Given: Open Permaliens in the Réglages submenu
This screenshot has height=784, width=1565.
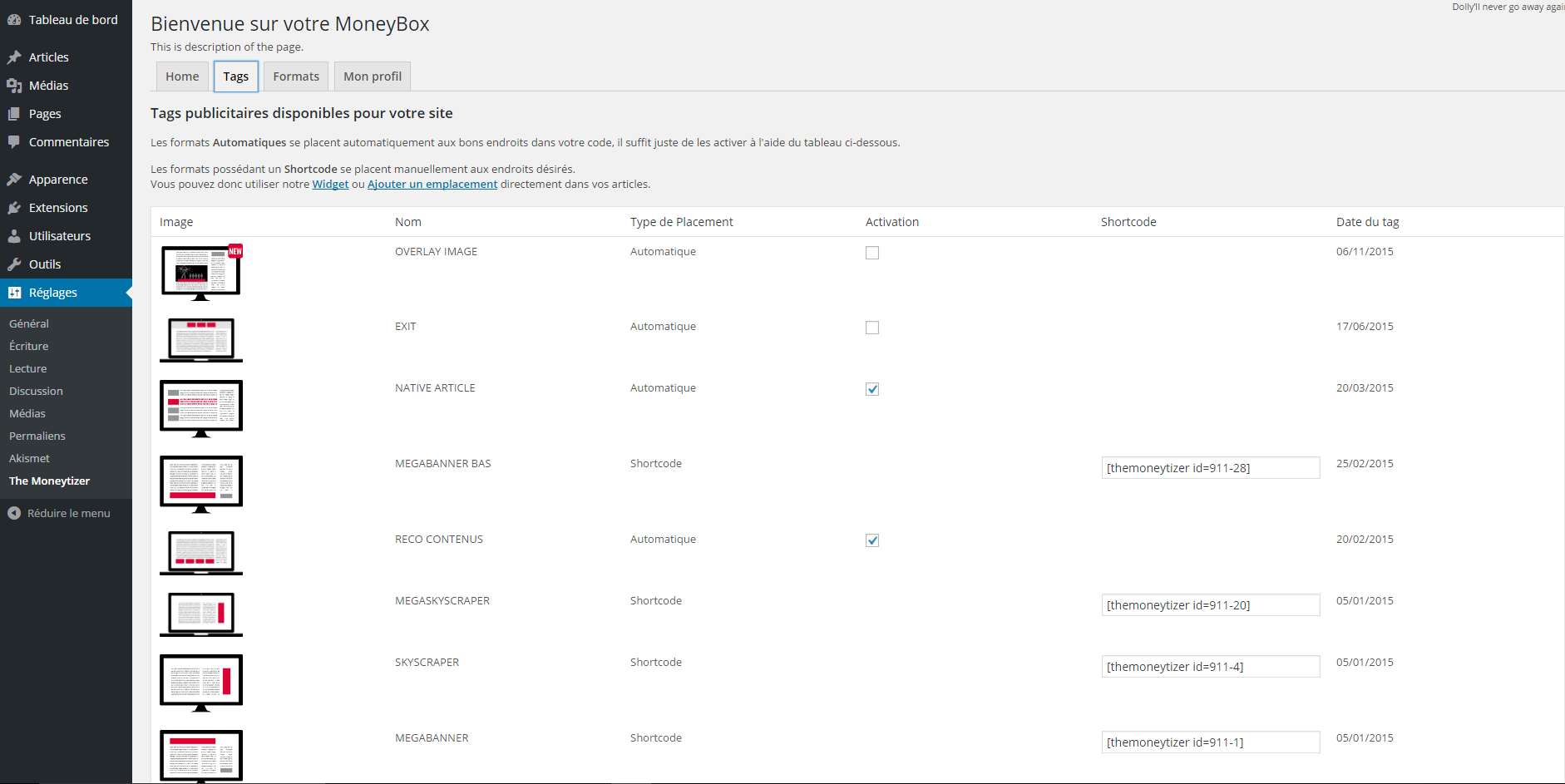Looking at the screenshot, I should 37,436.
